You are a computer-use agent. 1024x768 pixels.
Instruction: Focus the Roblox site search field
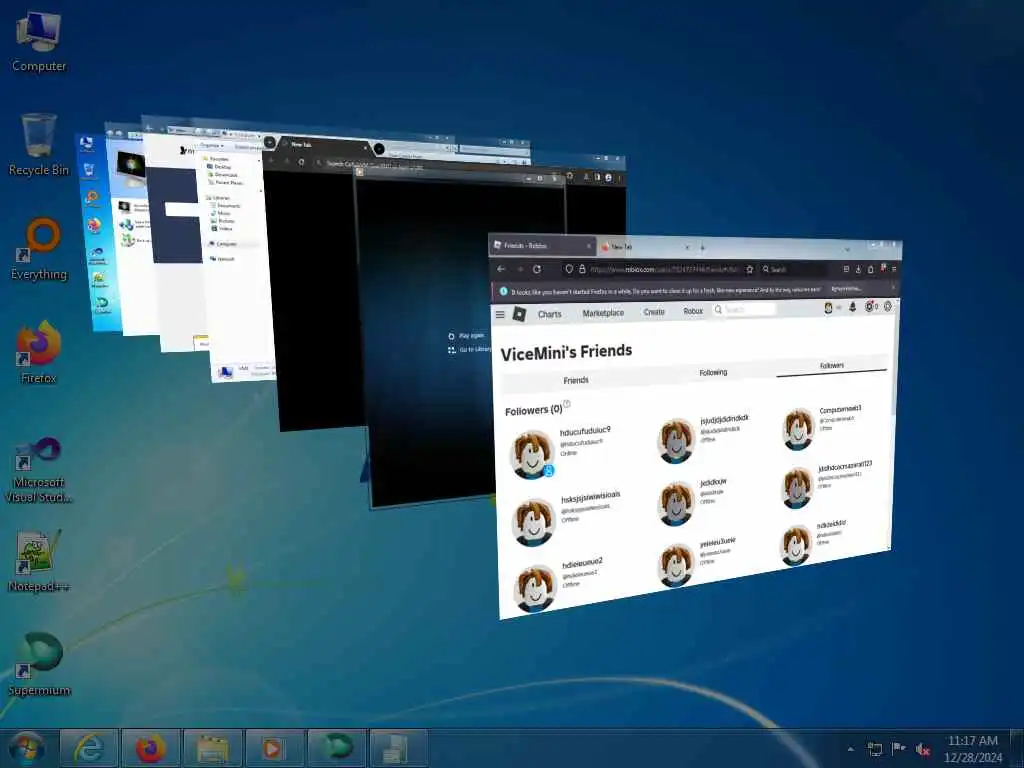tap(744, 310)
